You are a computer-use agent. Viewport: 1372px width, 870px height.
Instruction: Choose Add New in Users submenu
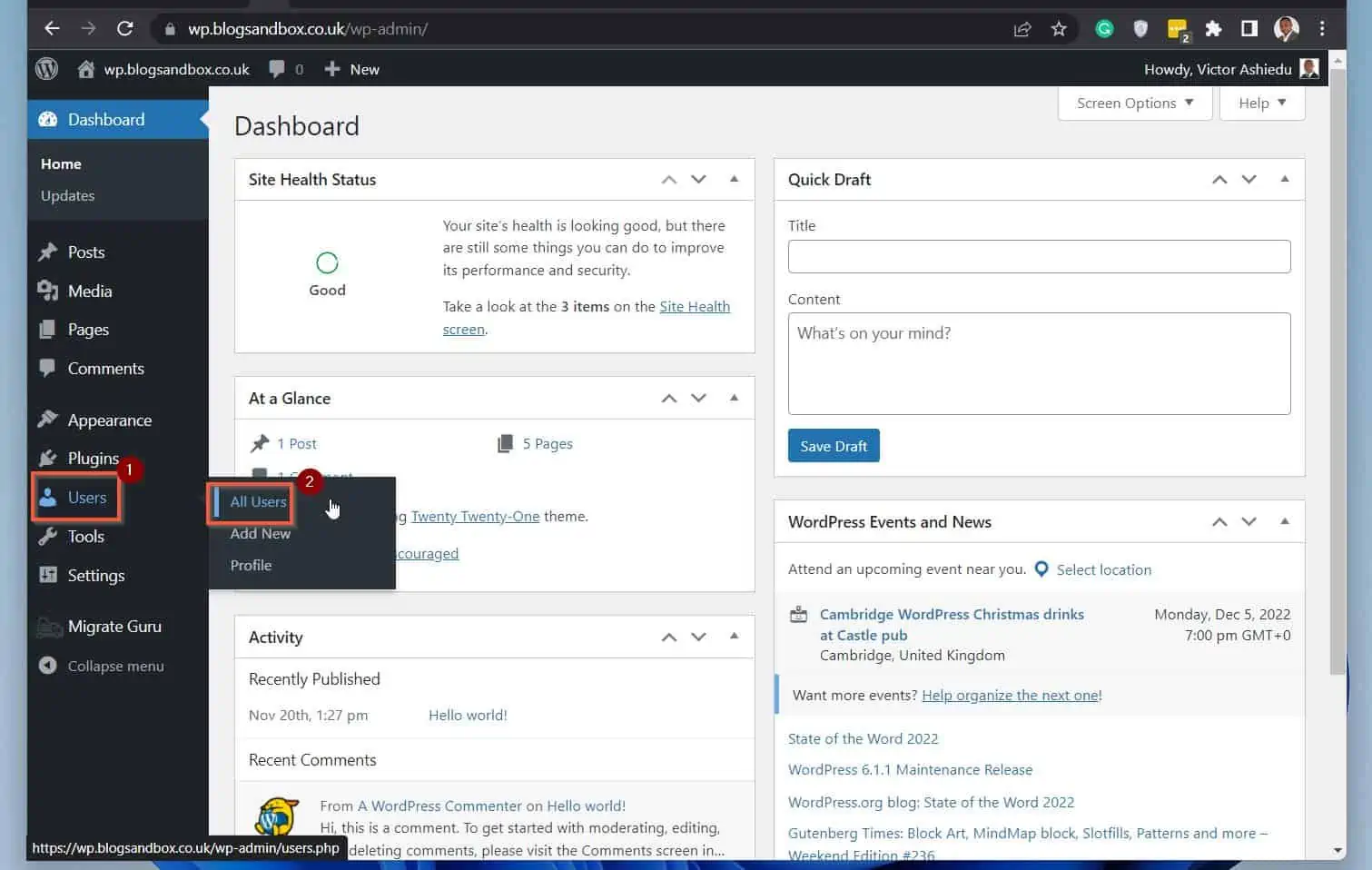click(x=260, y=533)
